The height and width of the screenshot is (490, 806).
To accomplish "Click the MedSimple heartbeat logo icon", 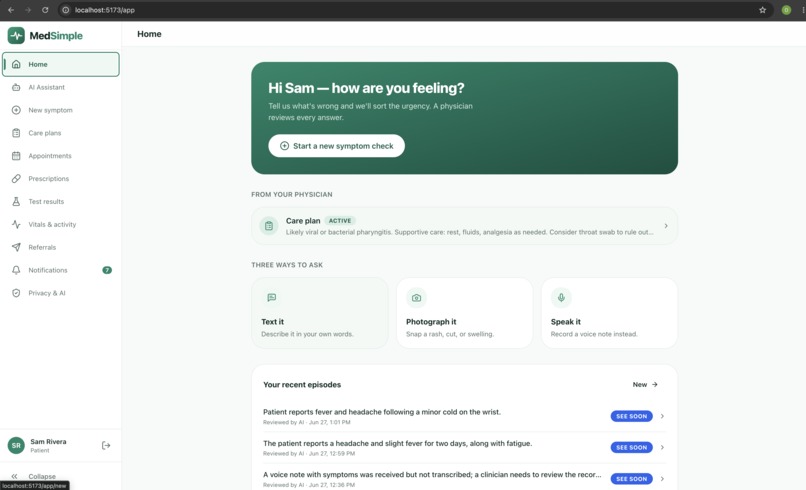I will tap(16, 35).
